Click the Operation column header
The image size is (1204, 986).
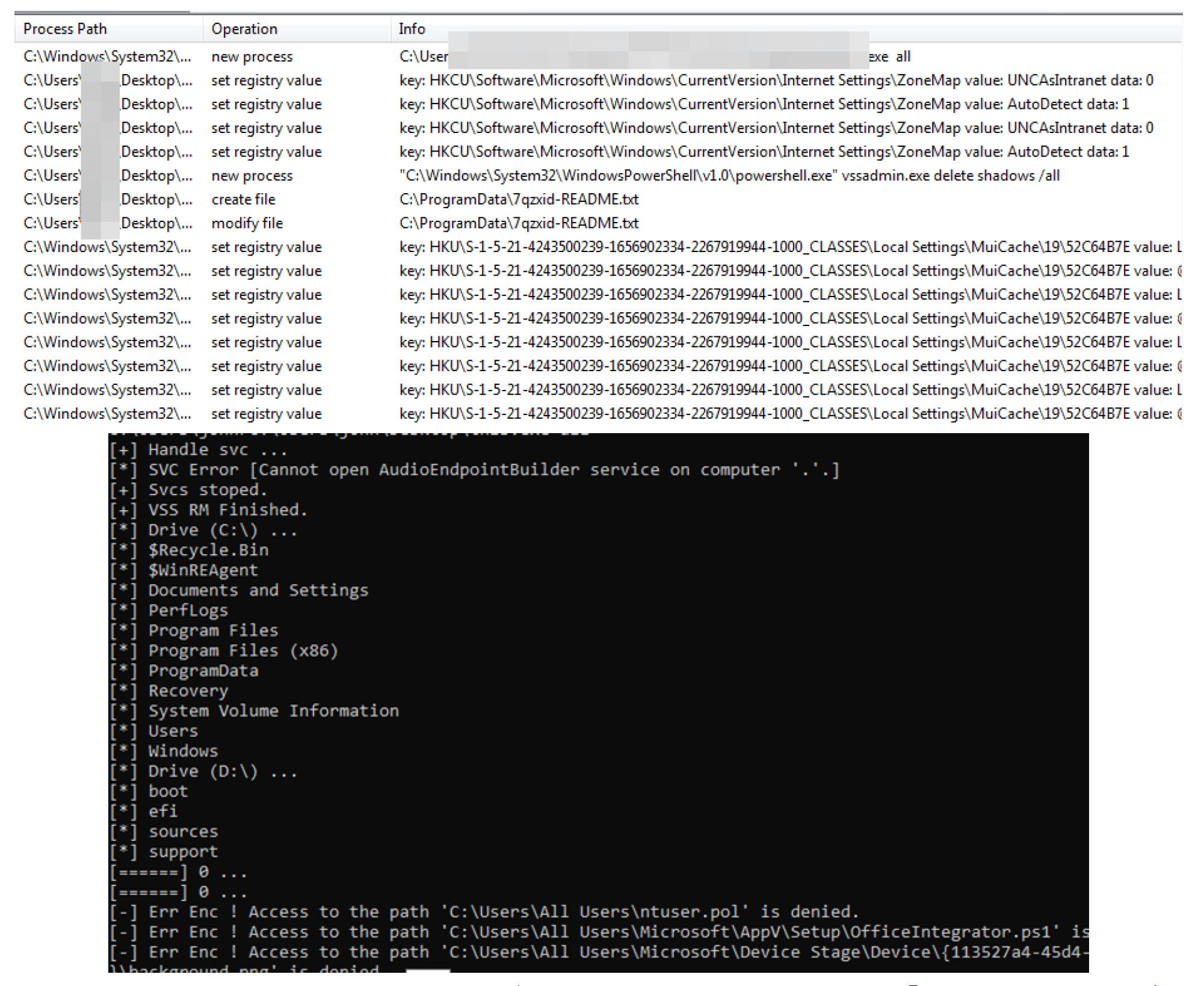point(244,29)
